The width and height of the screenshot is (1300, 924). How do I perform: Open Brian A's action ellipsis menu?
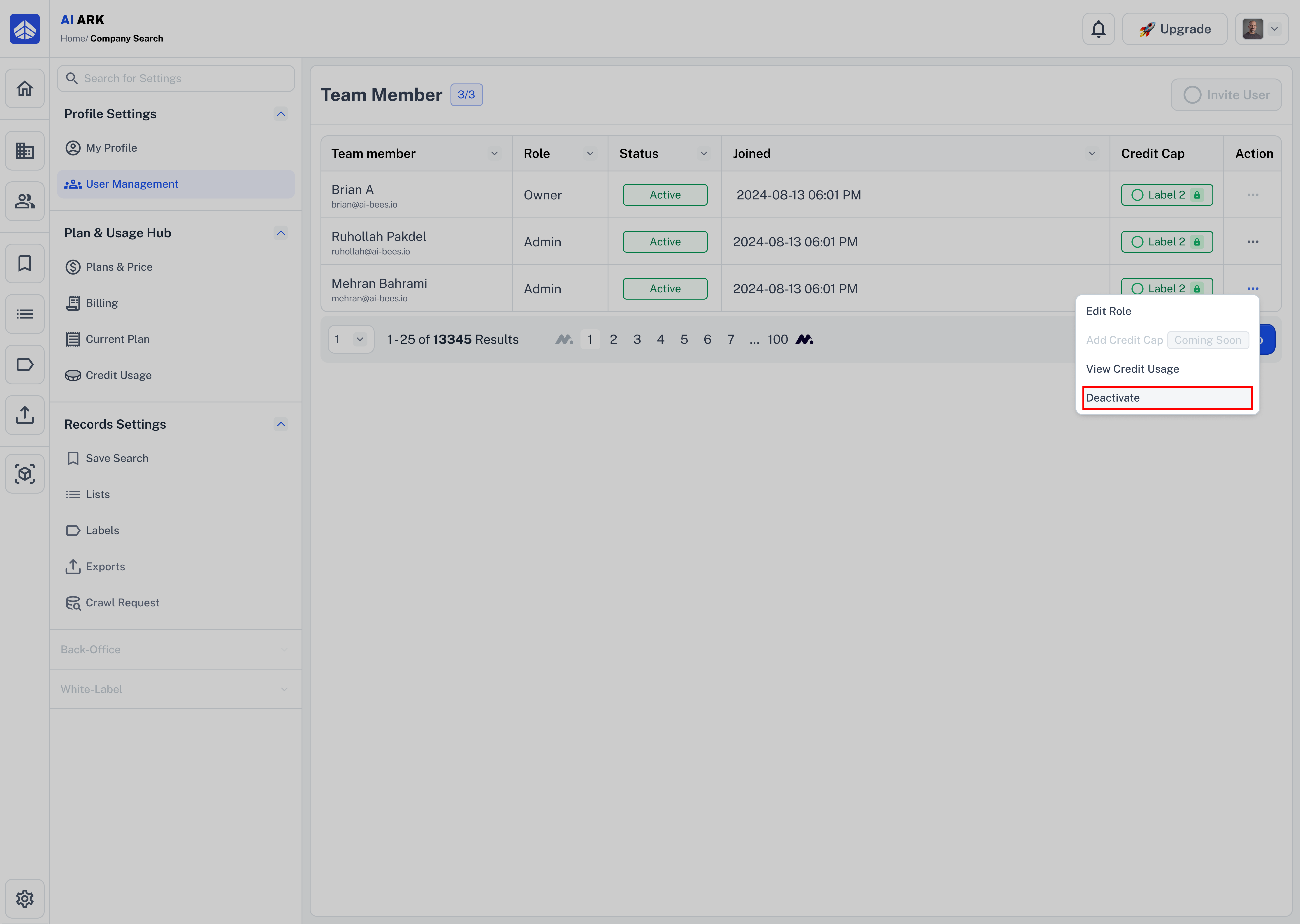coord(1253,195)
